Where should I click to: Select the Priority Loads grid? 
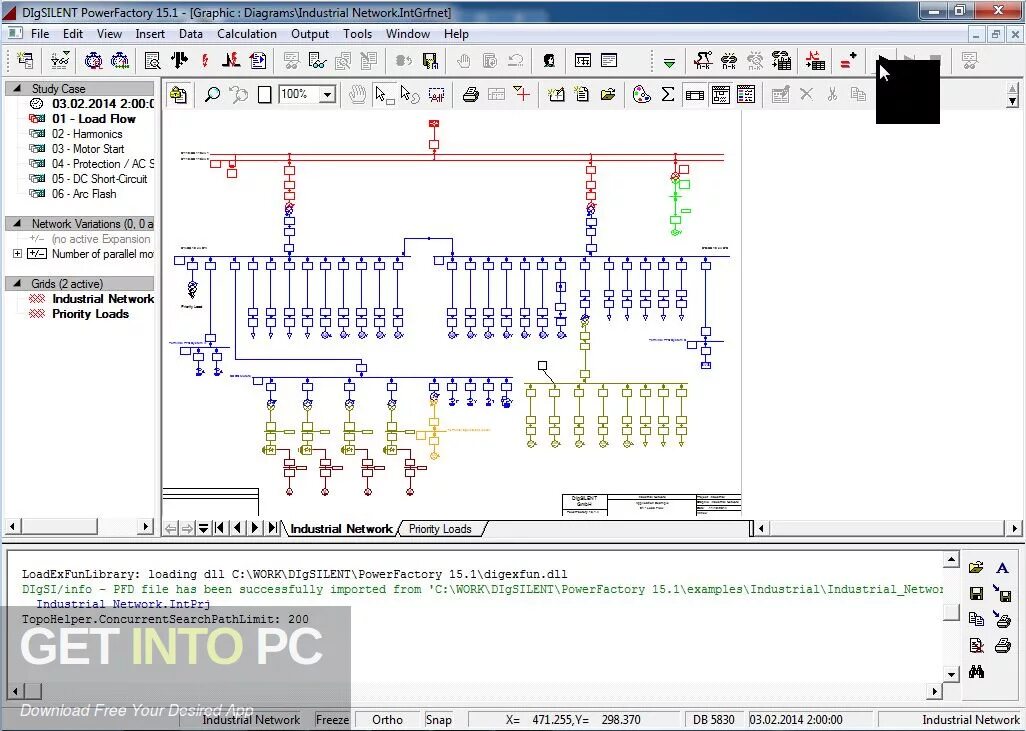(x=90, y=314)
